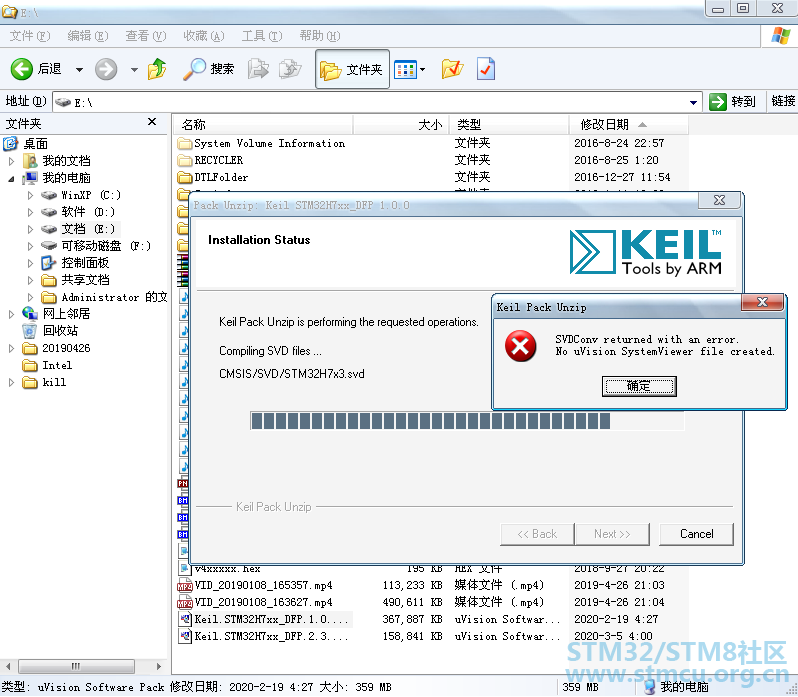Expand the D: drive node
Viewport: 798px width, 697px height.
pos(30,212)
